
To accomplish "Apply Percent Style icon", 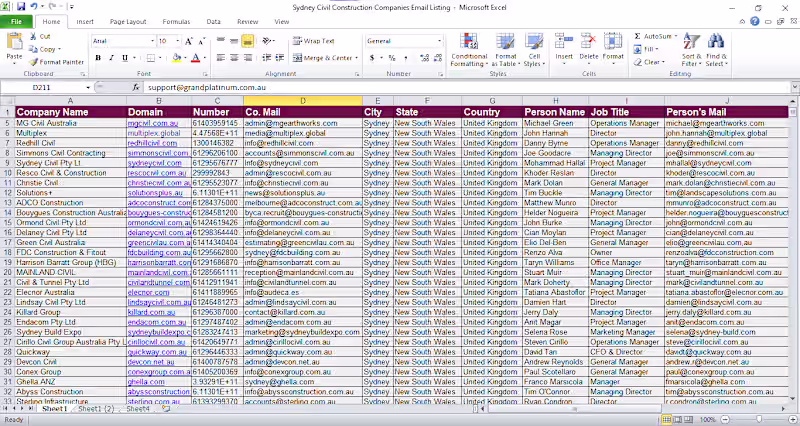I will point(392,58).
